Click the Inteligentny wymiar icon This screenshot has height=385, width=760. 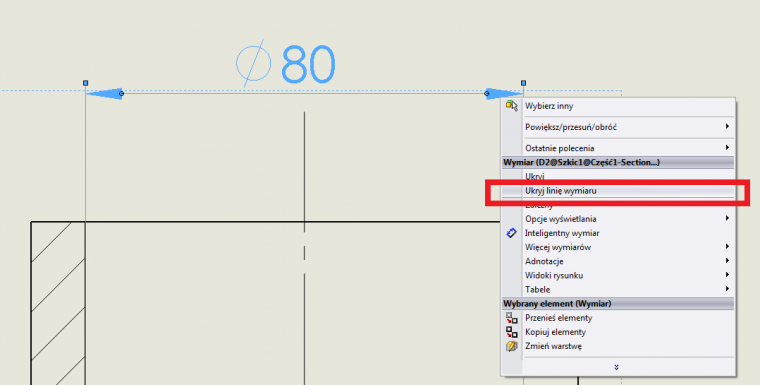click(511, 233)
